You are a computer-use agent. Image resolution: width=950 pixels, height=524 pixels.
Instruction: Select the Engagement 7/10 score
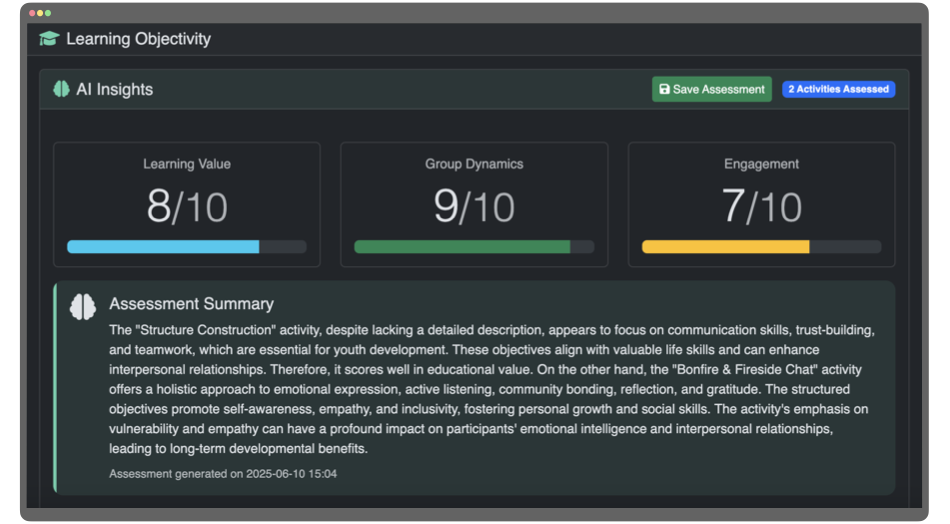point(762,206)
